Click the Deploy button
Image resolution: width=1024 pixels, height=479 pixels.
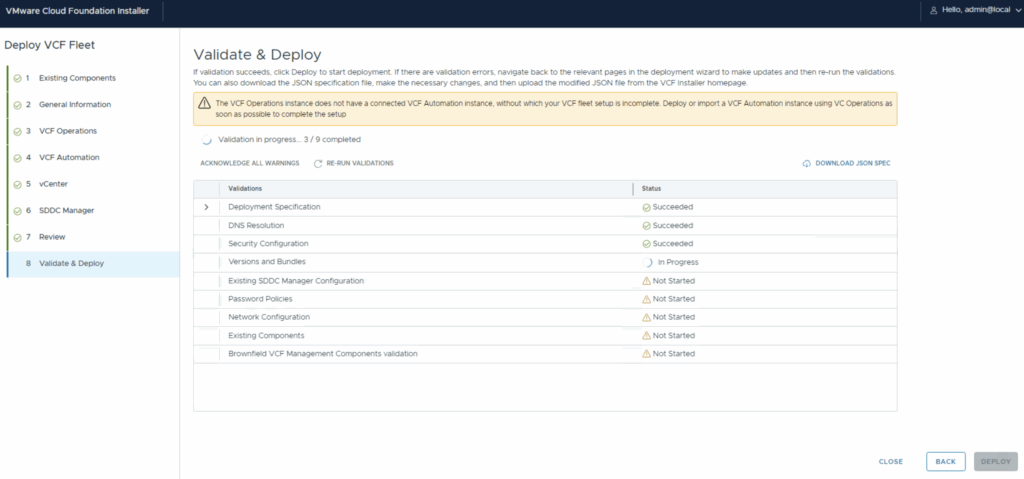click(x=995, y=462)
